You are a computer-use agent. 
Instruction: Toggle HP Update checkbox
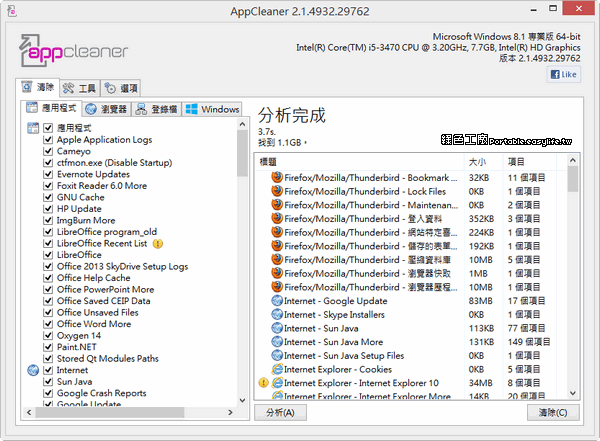pos(48,209)
